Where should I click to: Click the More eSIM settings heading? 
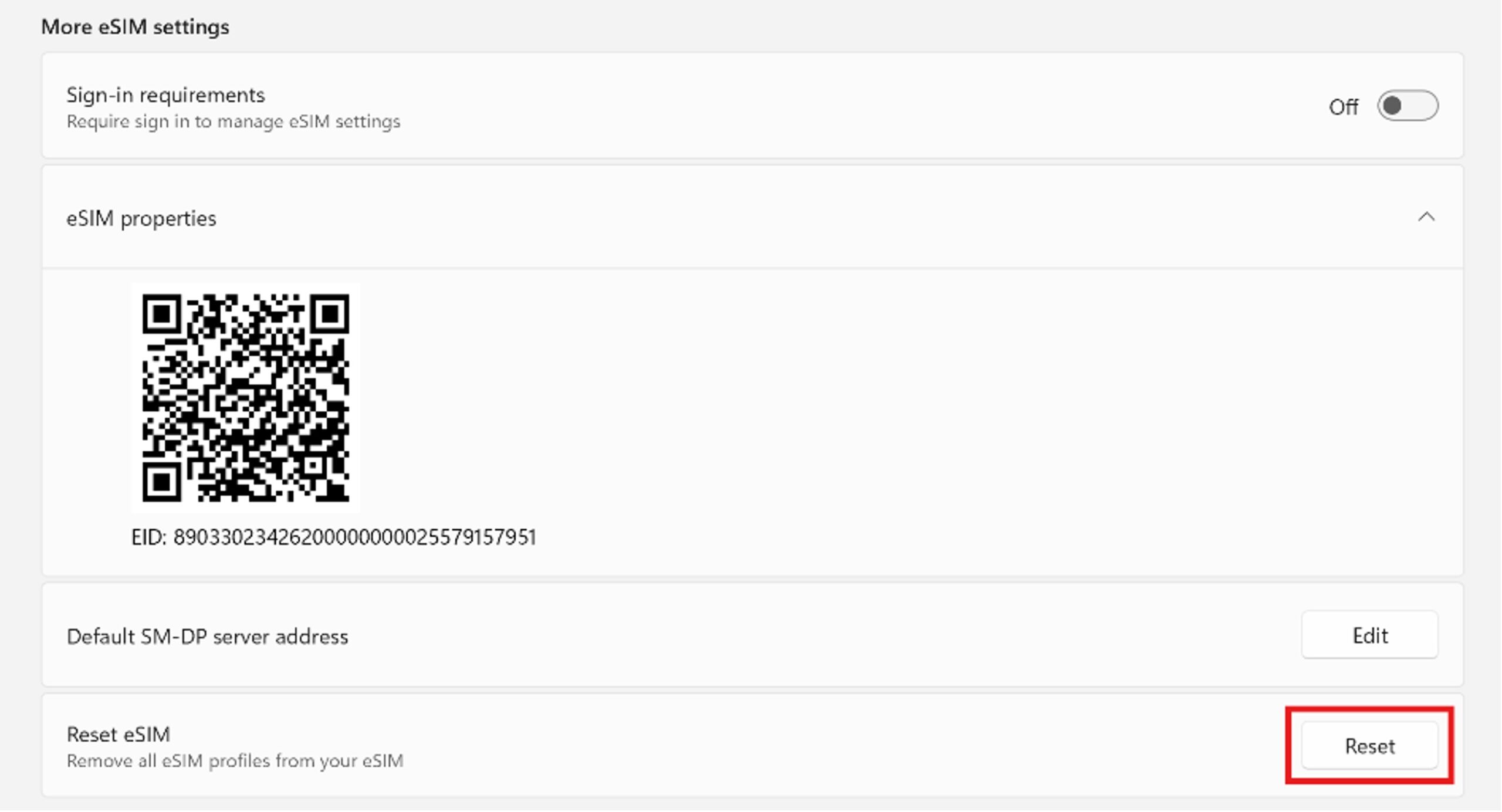[135, 27]
